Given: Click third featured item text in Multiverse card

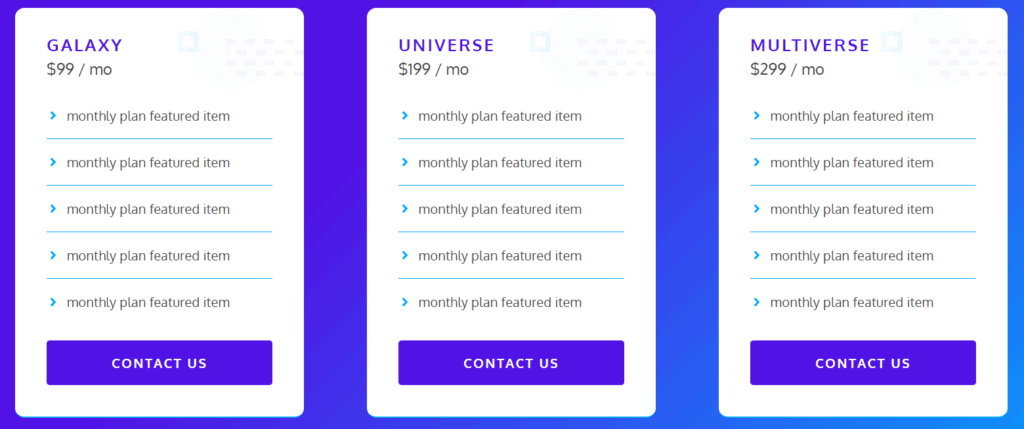Looking at the screenshot, I should coord(852,209).
